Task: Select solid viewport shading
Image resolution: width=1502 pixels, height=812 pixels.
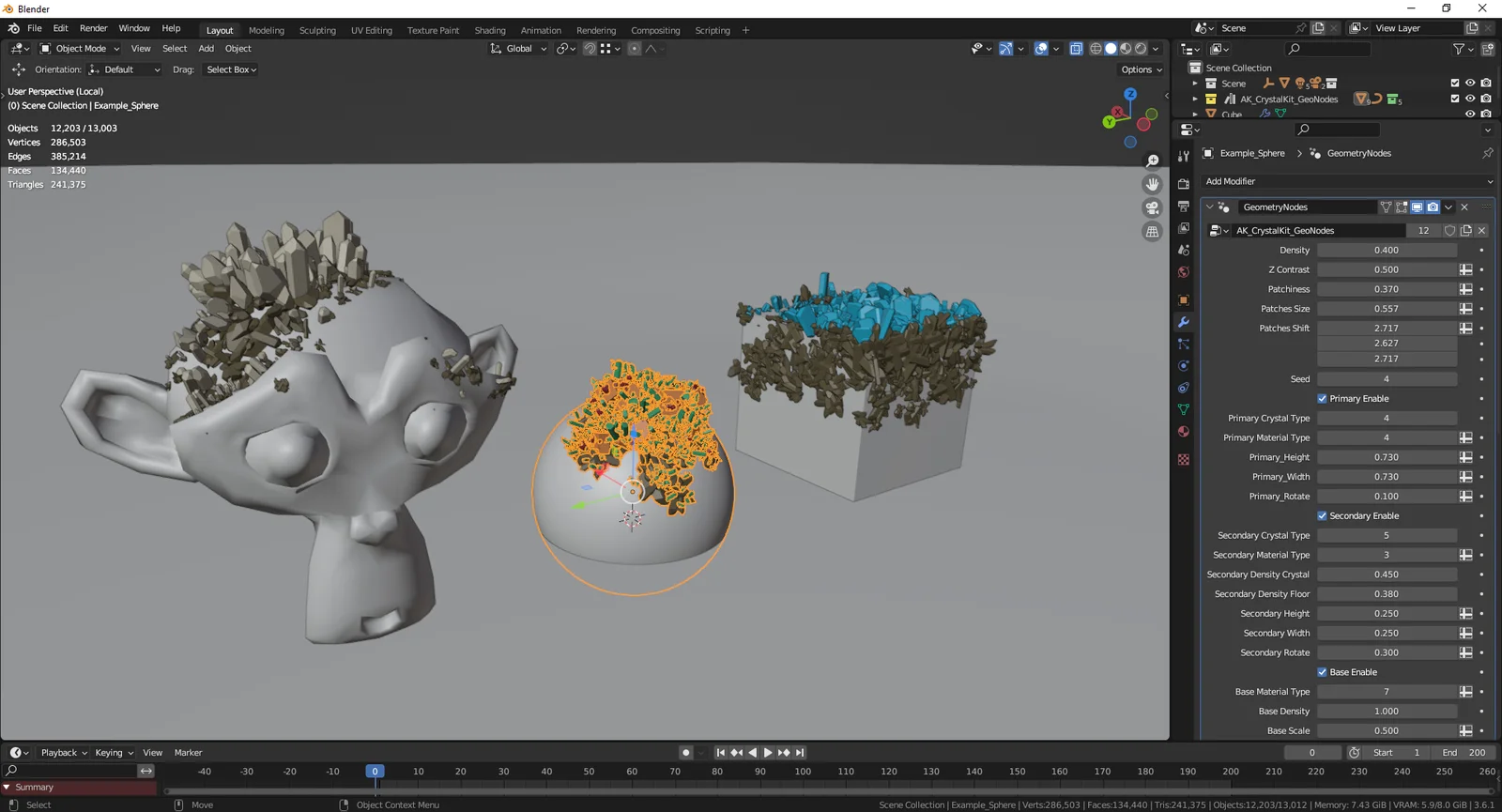Action: 1111,49
